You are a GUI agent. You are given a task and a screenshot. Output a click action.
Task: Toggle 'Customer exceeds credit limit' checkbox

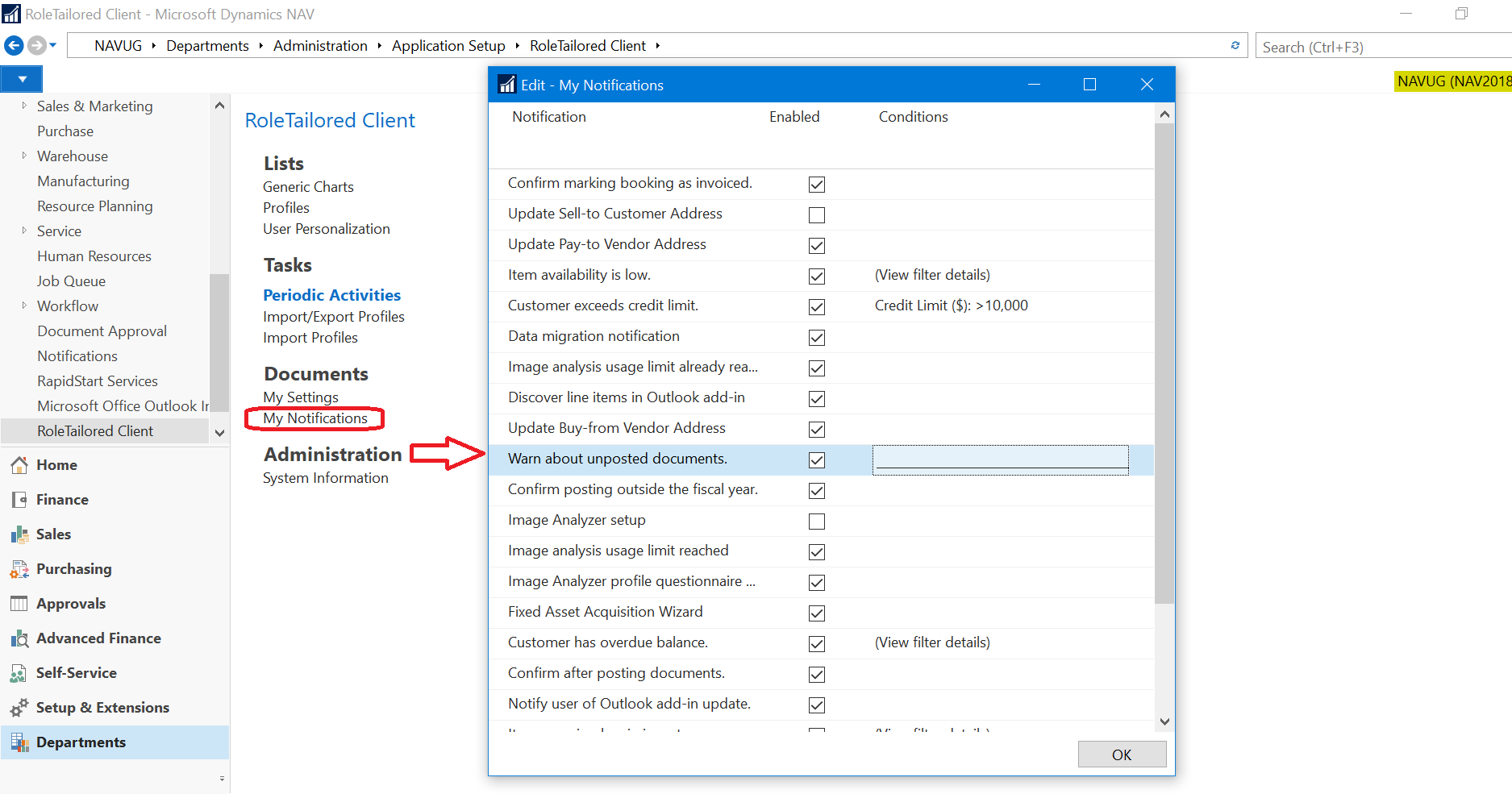click(x=817, y=307)
